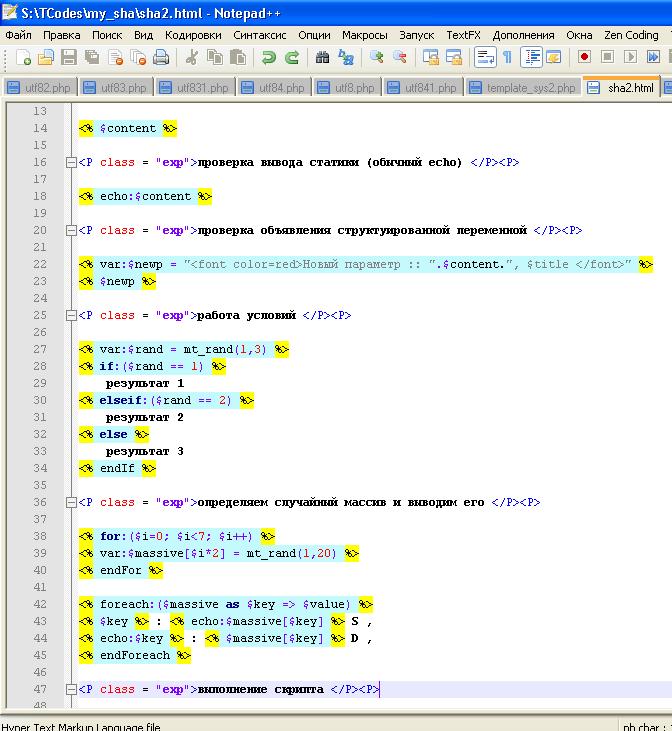Image resolution: width=672 pixels, height=731 pixels.
Task: Open user defined language icon
Action: [554, 57]
